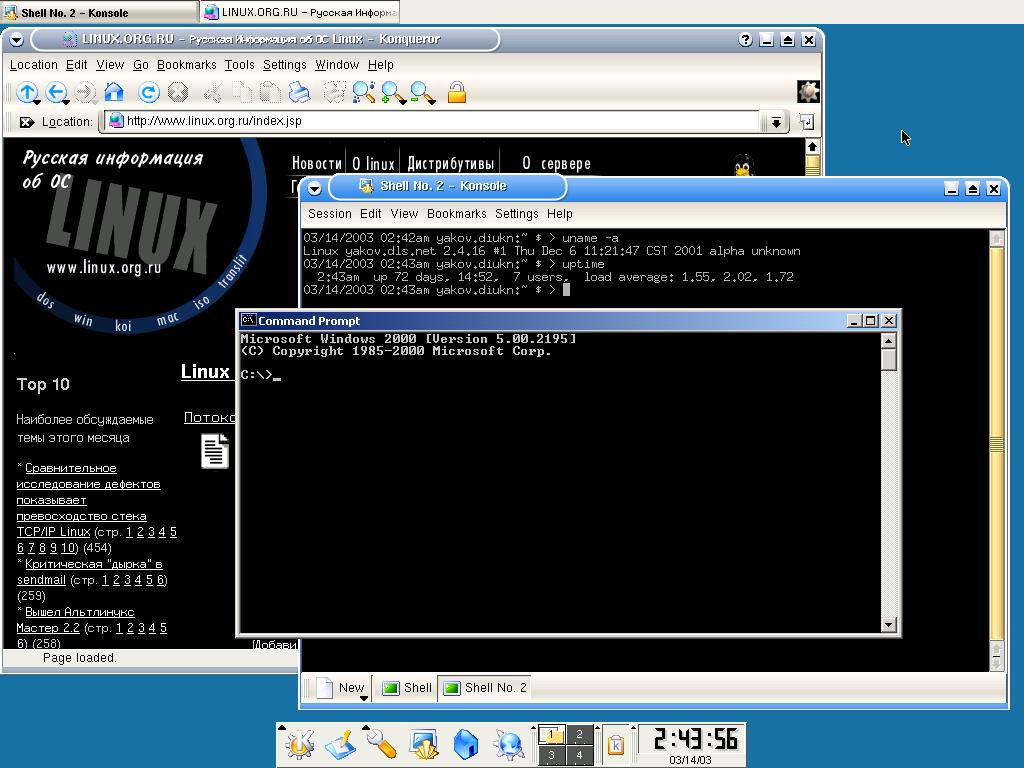Launch the text editor icon in the panel
1024x768 pixels.
[340, 744]
